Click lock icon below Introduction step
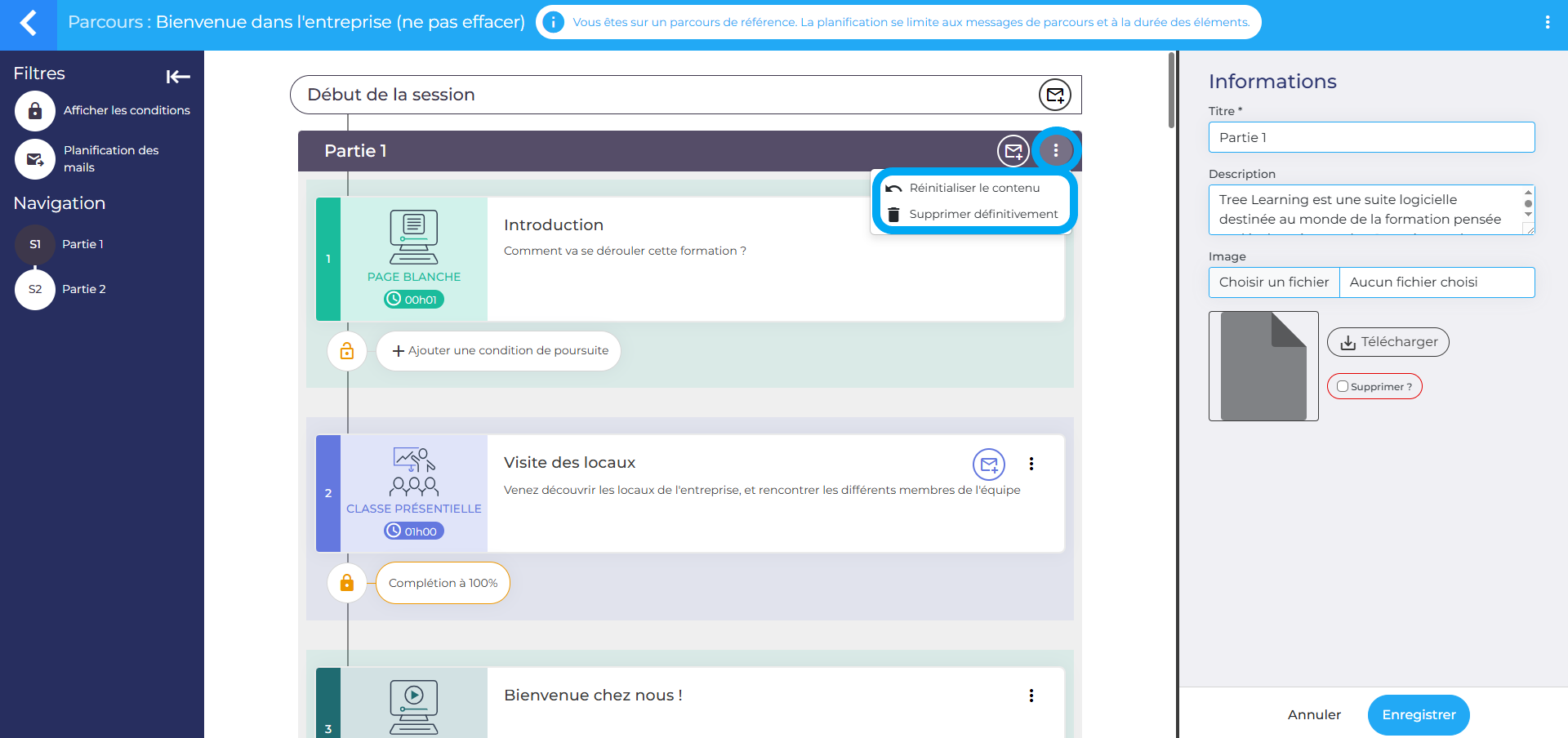 click(347, 351)
